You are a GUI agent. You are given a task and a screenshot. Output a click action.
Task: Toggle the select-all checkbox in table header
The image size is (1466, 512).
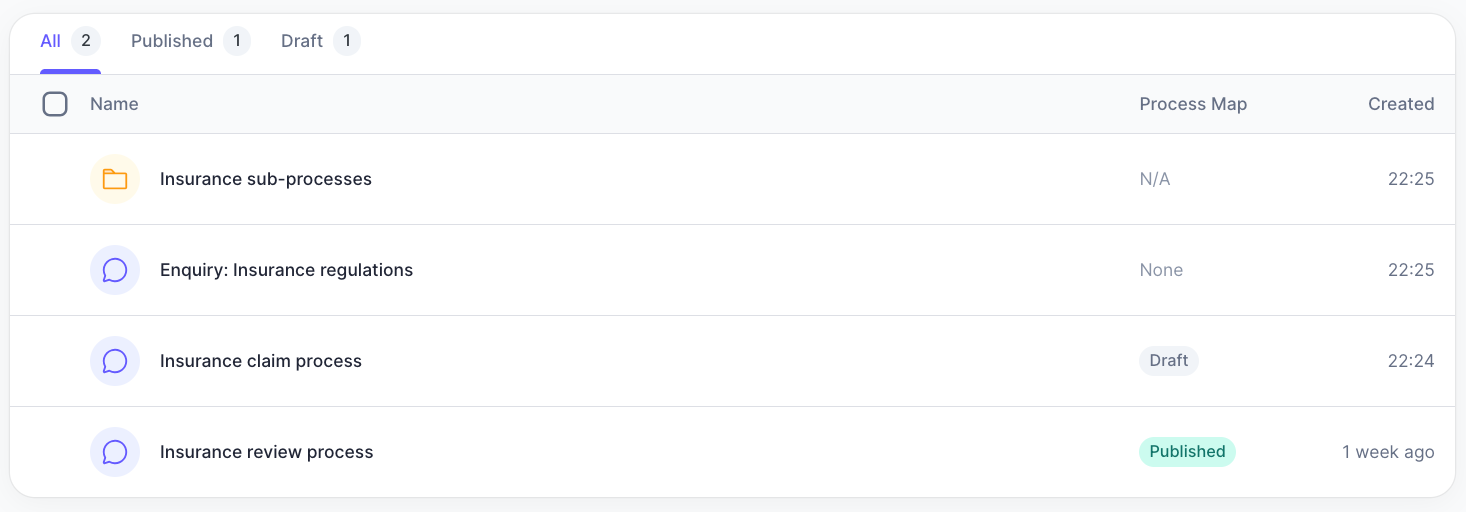click(55, 104)
